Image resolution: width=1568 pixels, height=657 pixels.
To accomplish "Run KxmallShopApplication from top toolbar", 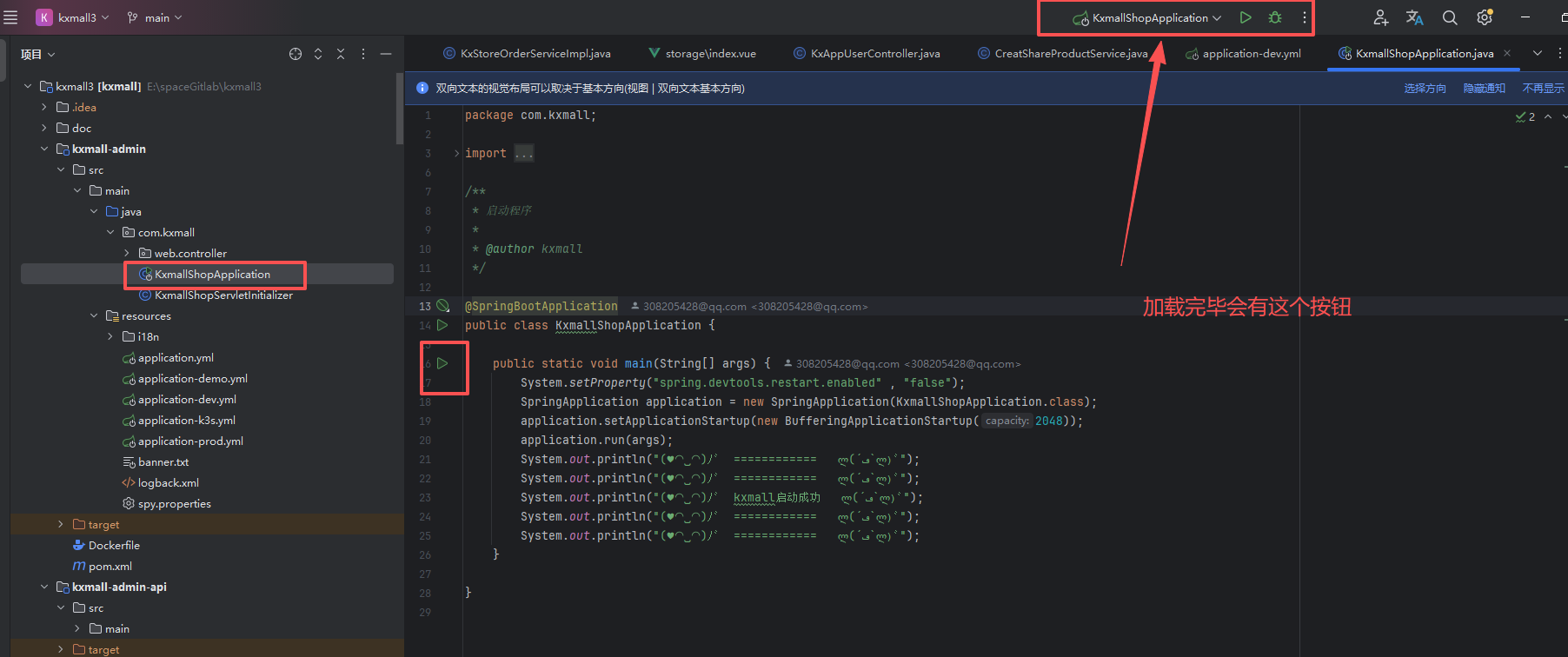I will coord(1246,17).
